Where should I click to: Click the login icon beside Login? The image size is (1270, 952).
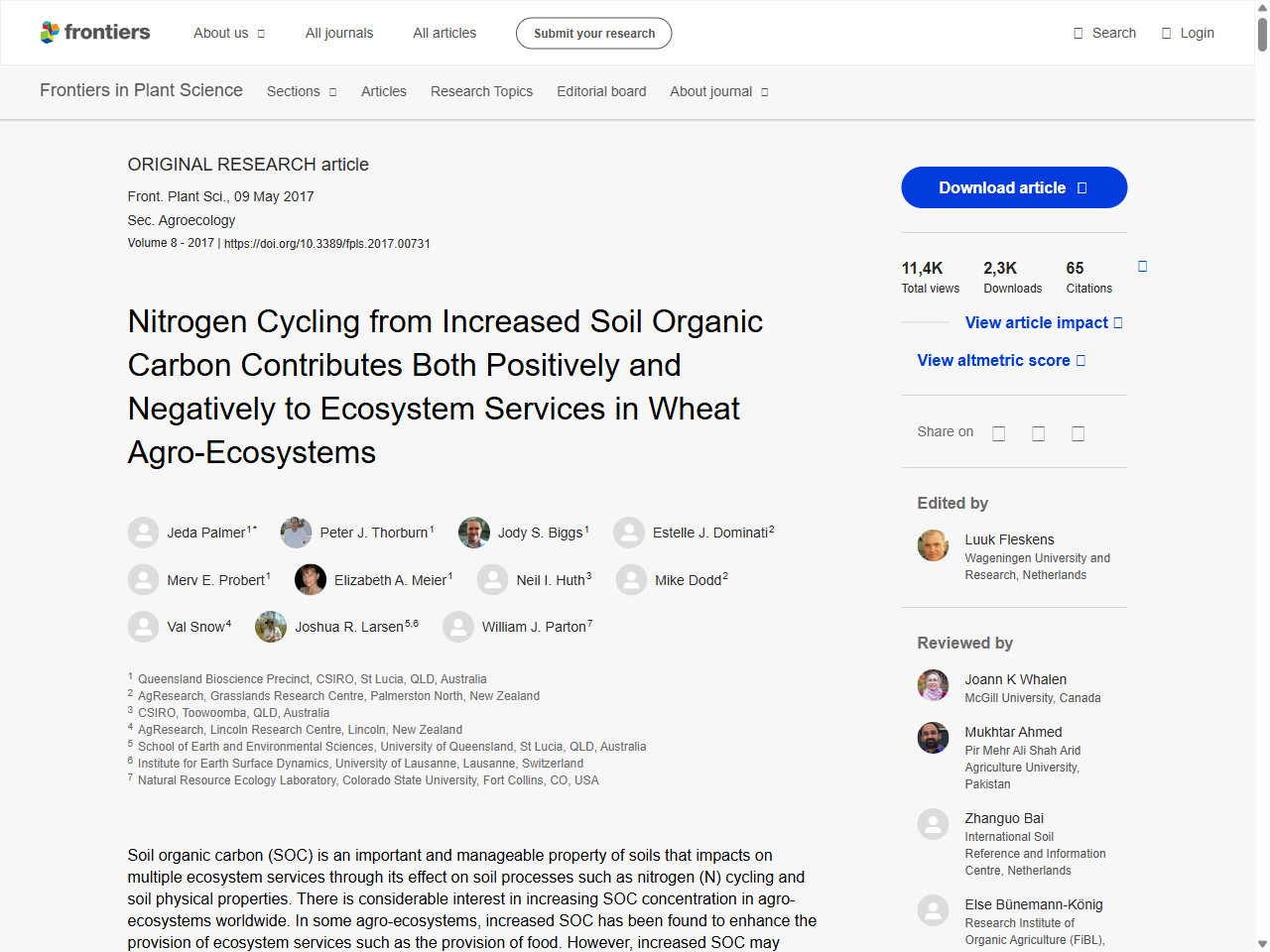pos(1167,33)
